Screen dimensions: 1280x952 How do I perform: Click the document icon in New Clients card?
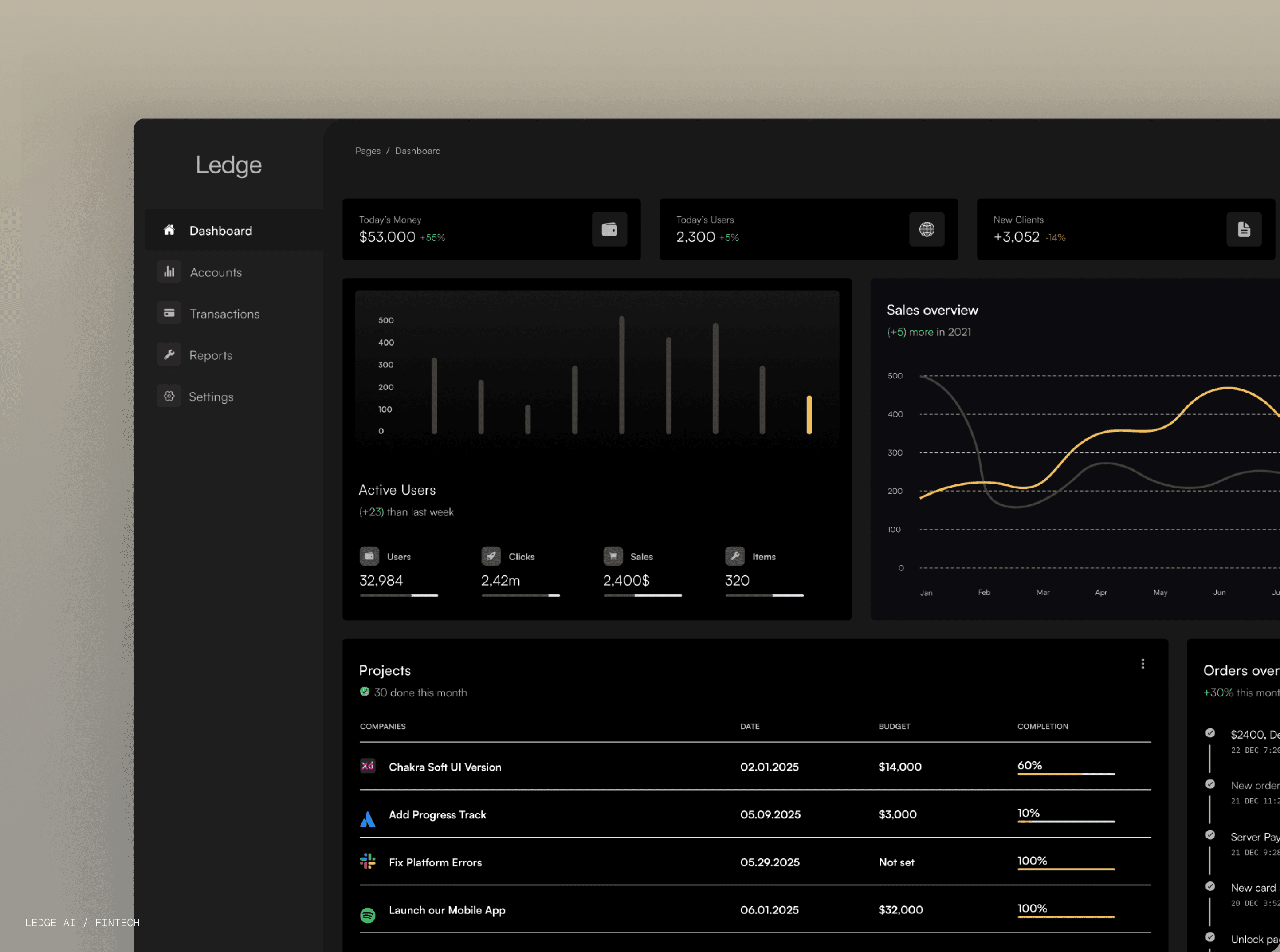pyautogui.click(x=1244, y=229)
